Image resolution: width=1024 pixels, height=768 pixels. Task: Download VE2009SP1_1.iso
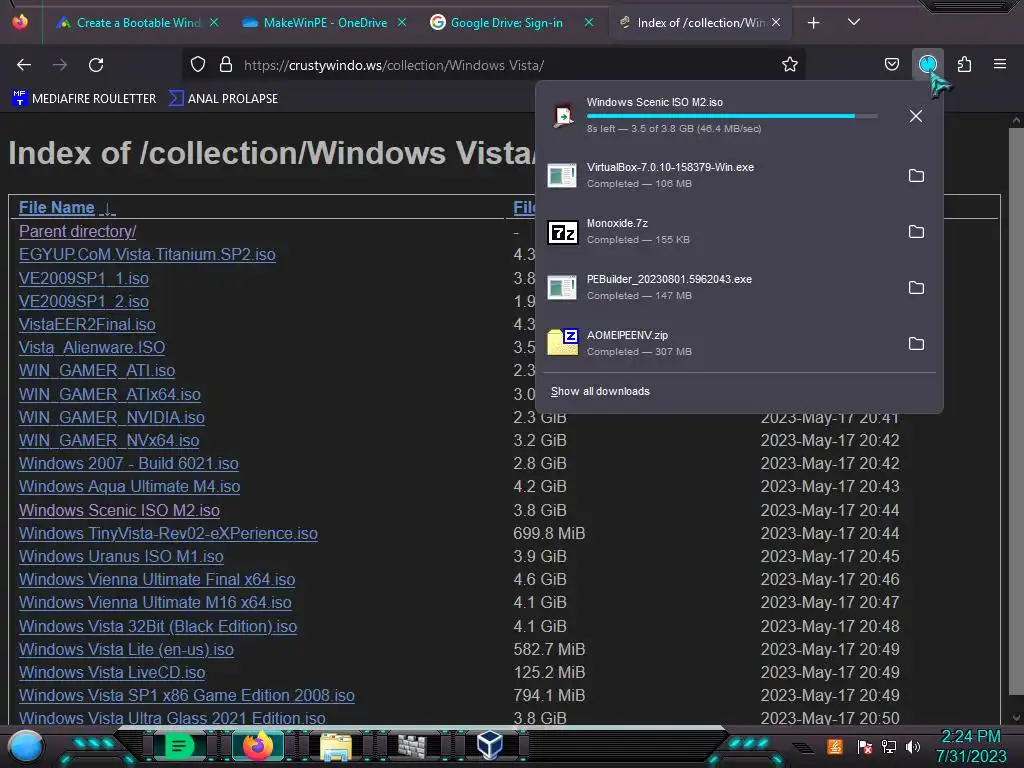(84, 278)
